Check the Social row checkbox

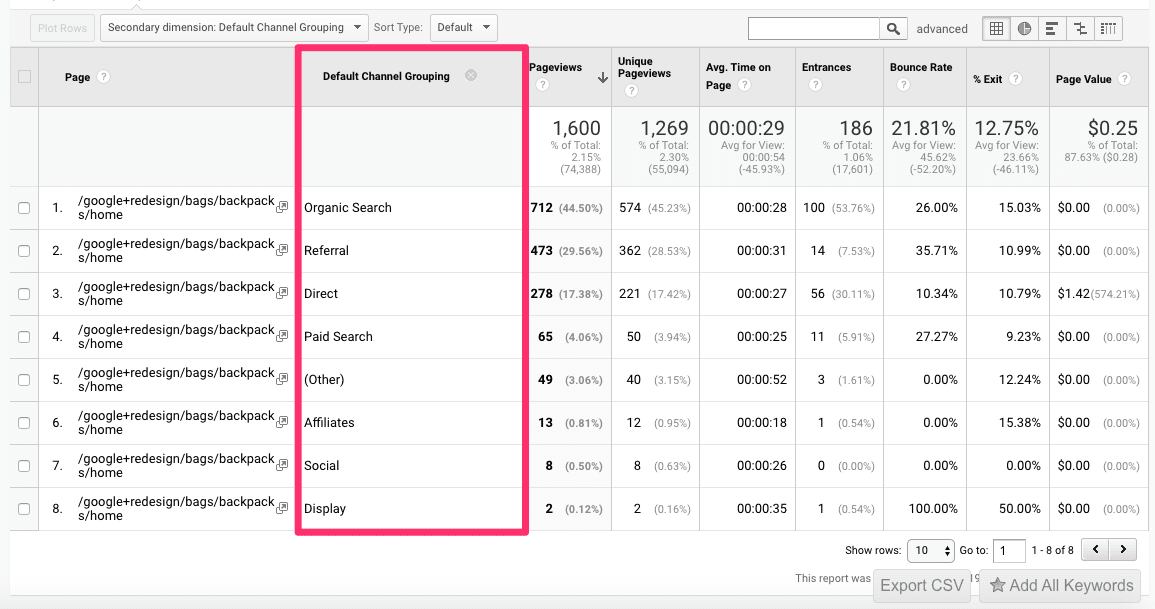(x=24, y=465)
